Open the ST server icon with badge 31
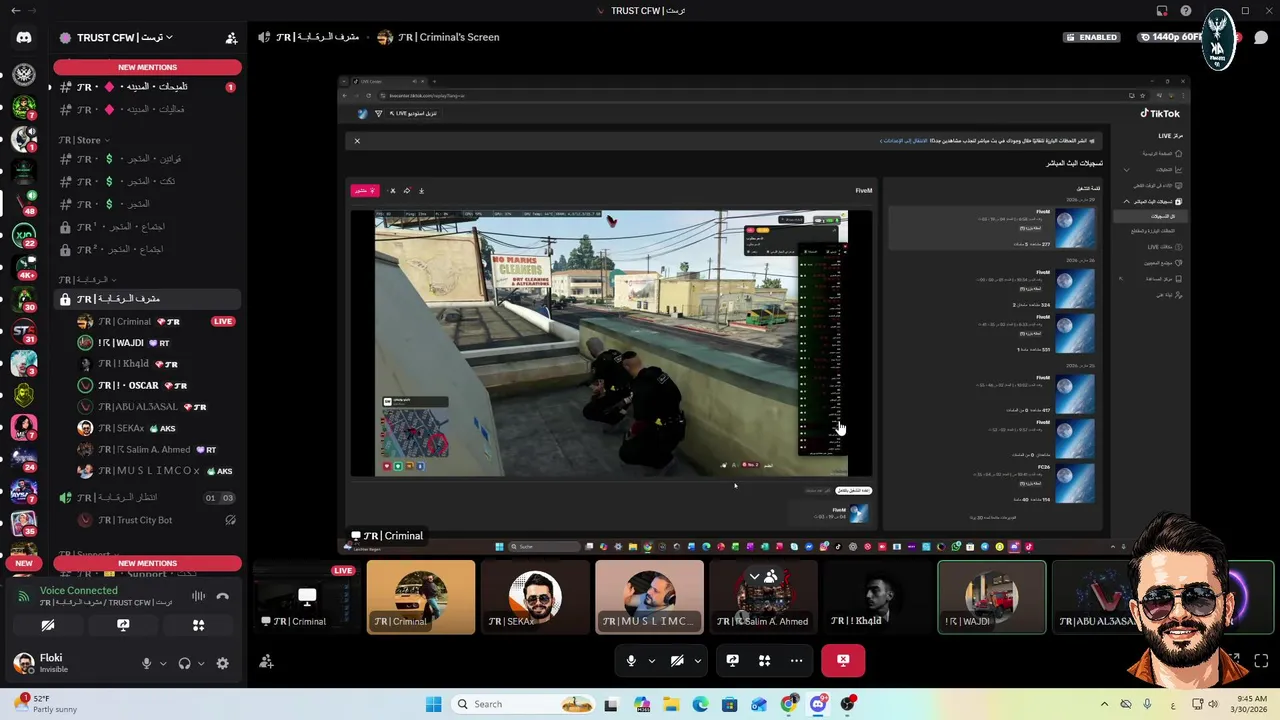The height and width of the screenshot is (720, 1280). (24, 331)
